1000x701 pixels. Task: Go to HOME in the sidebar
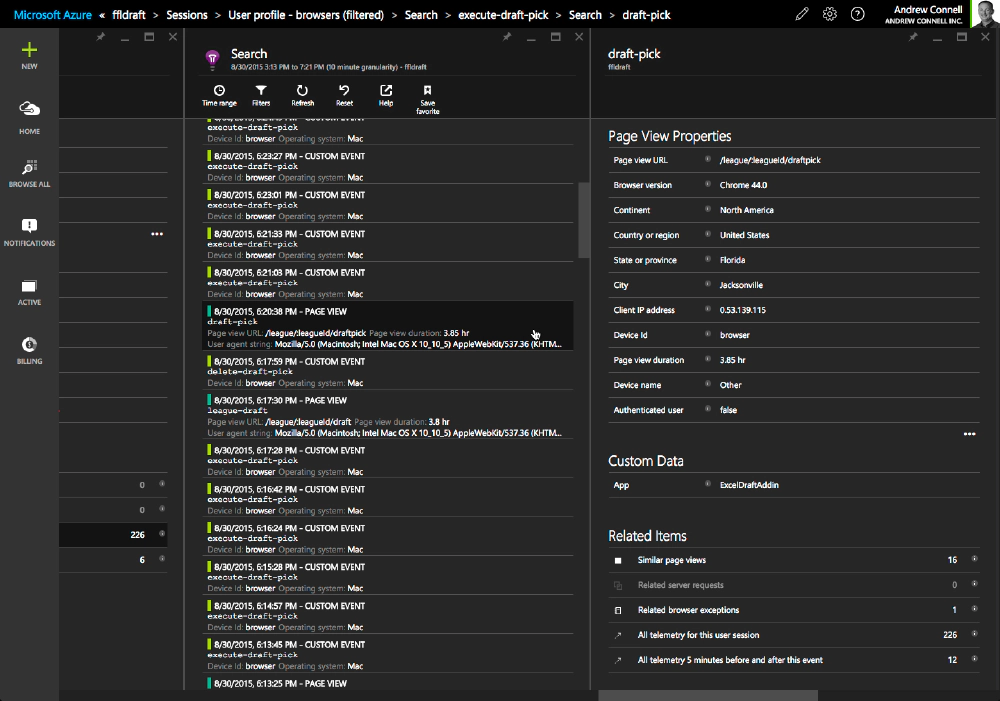[29, 117]
